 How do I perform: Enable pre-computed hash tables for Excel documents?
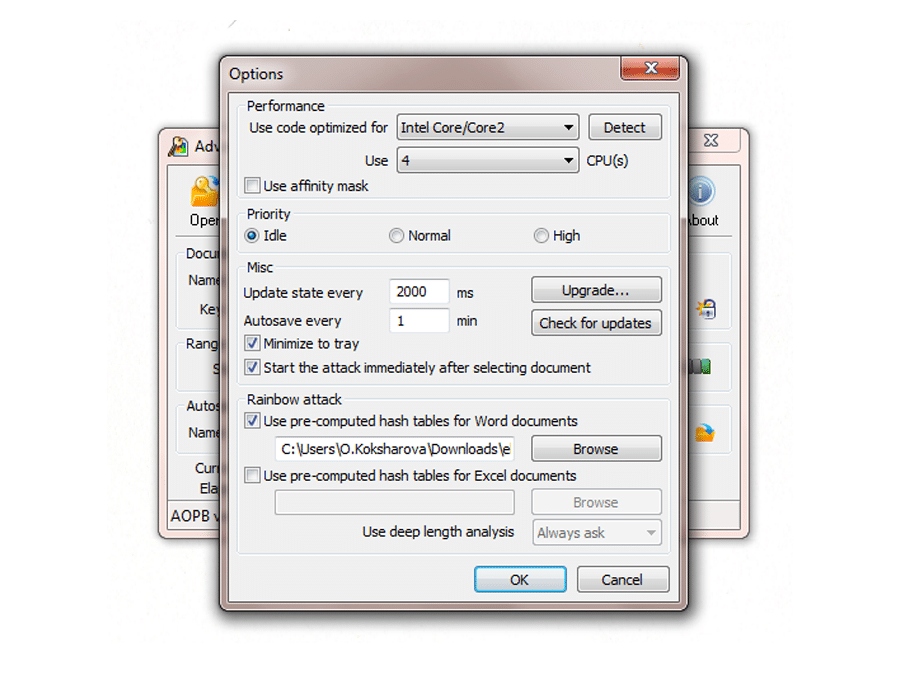click(253, 476)
